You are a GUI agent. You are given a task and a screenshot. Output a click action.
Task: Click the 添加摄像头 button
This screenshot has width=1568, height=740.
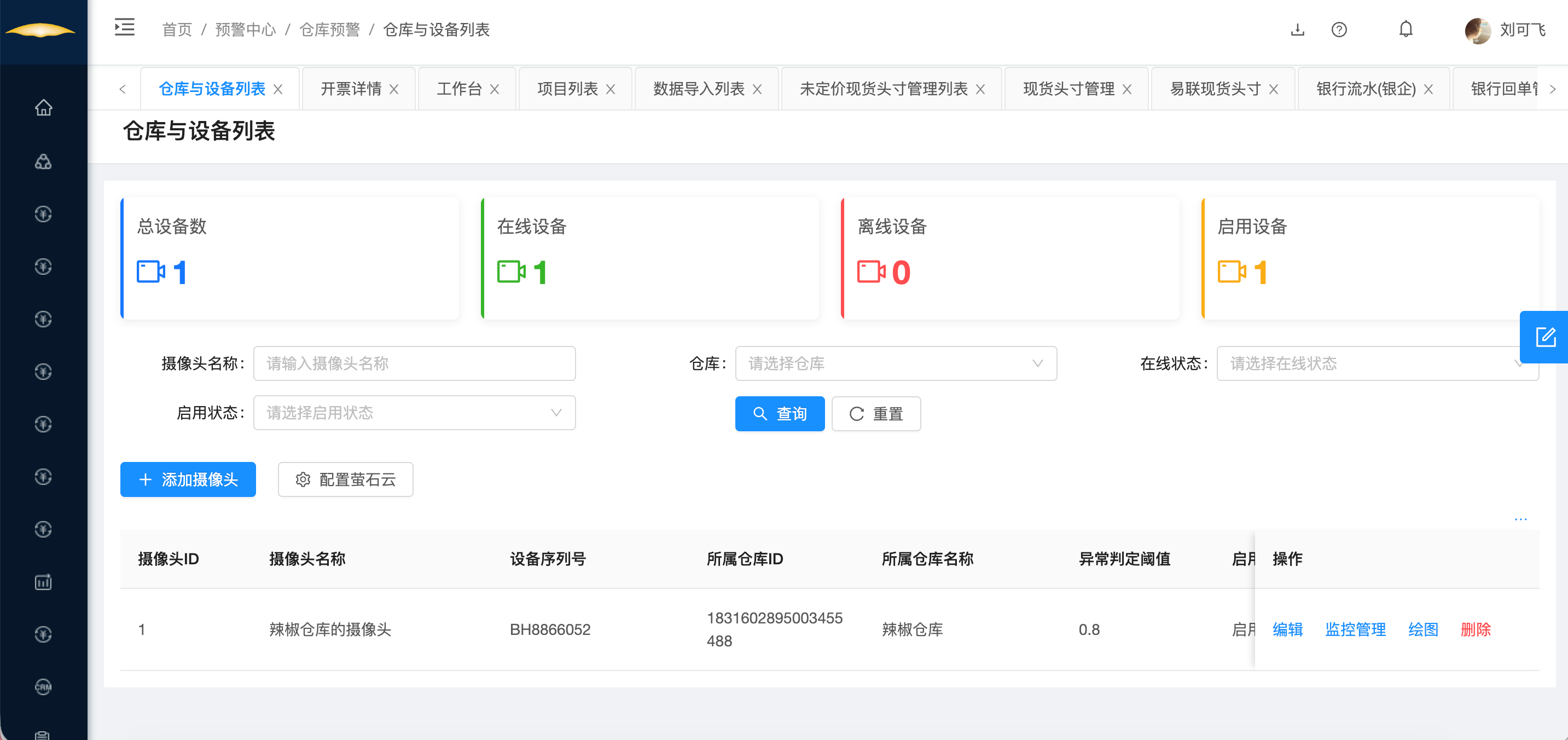[x=188, y=479]
